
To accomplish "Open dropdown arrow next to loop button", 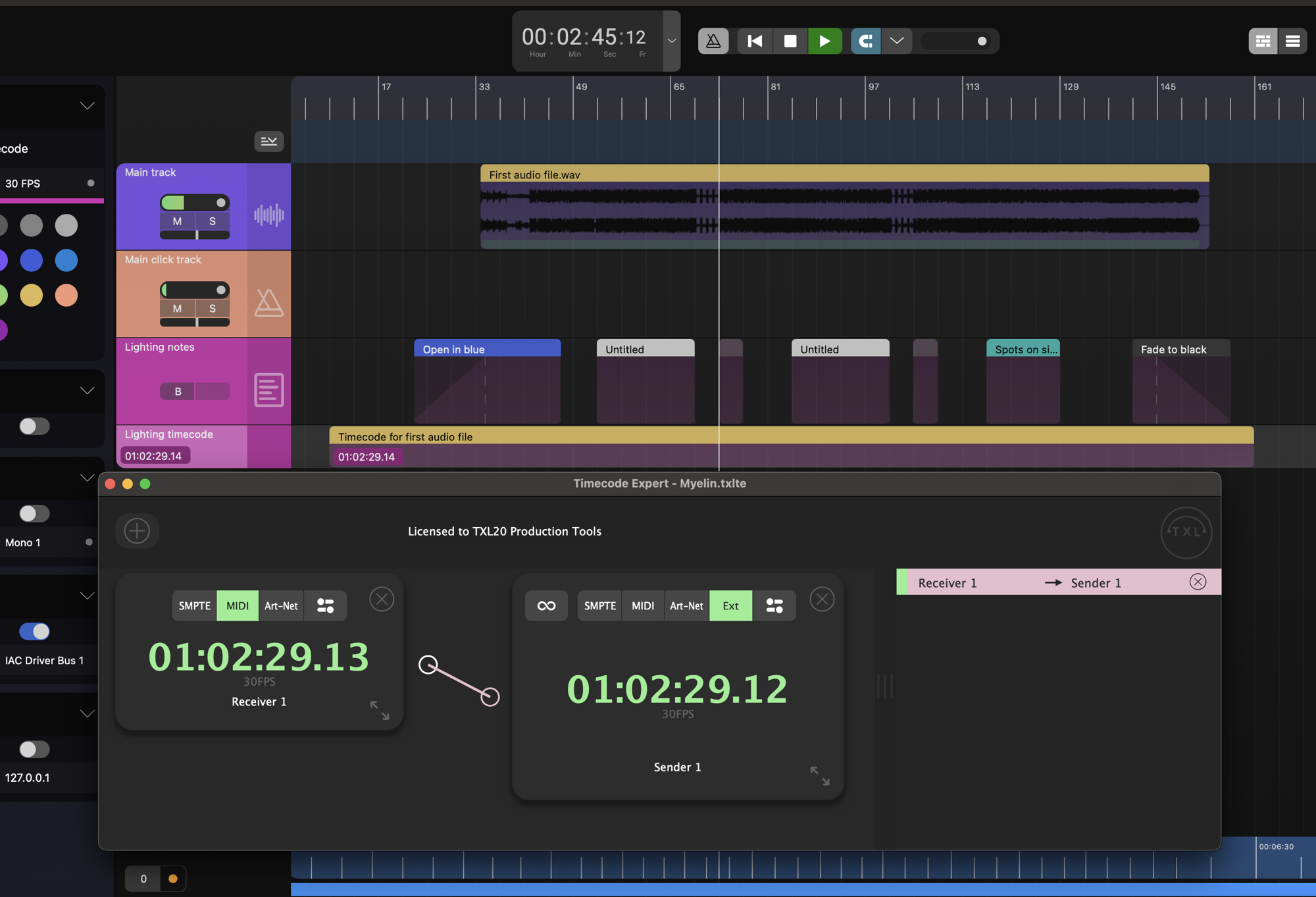I will pyautogui.click(x=897, y=41).
